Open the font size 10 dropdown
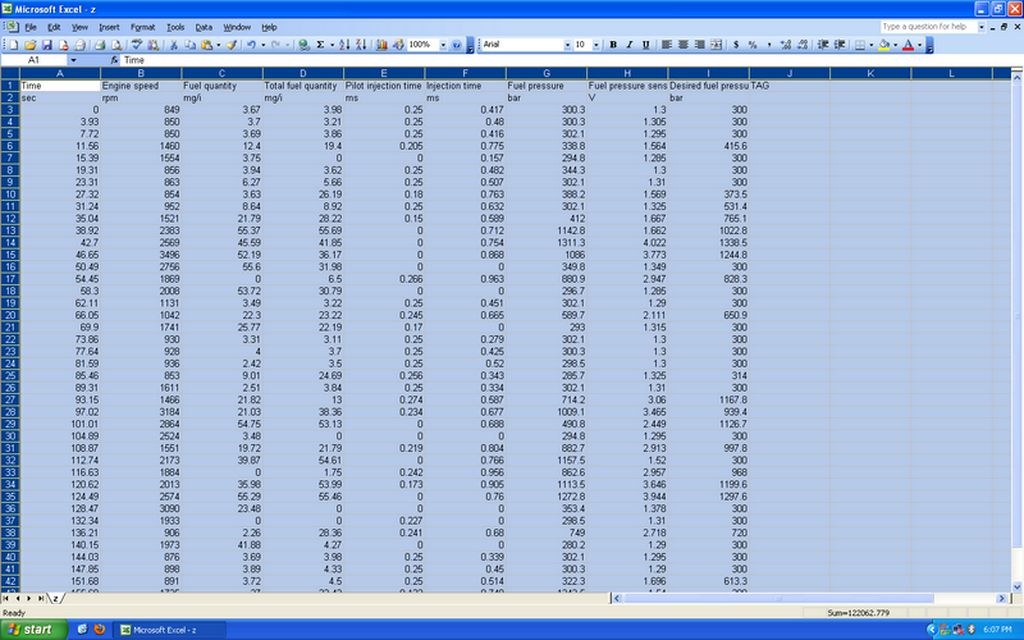1024x640 pixels. point(596,44)
